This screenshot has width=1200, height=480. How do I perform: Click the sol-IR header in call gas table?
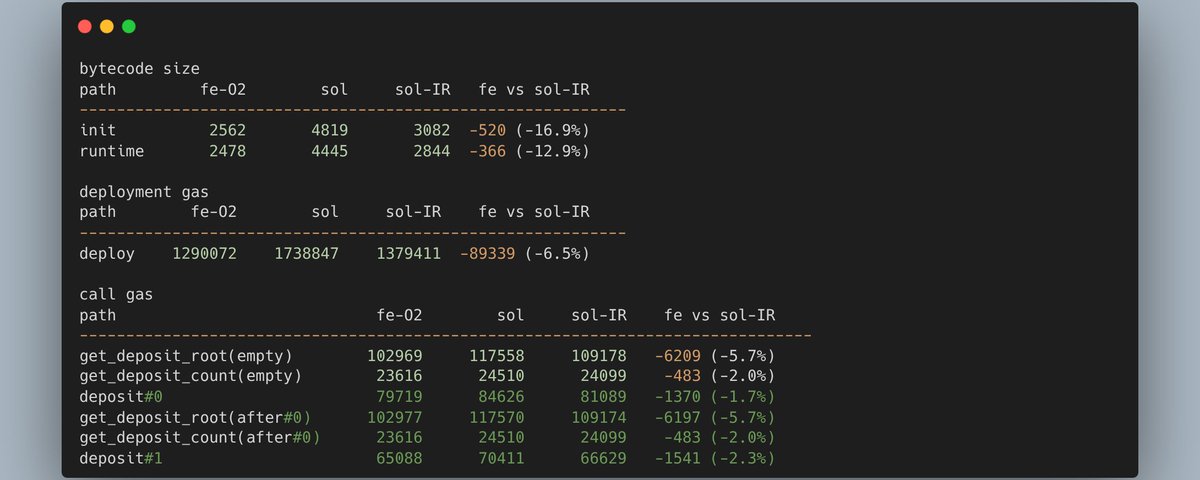click(x=599, y=315)
